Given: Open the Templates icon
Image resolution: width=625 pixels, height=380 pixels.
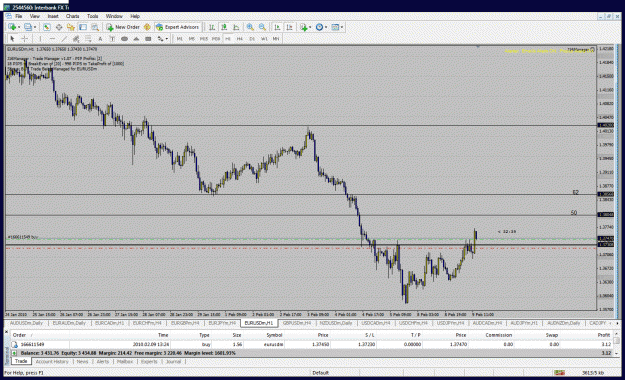Looking at the screenshot, I should pos(335,27).
